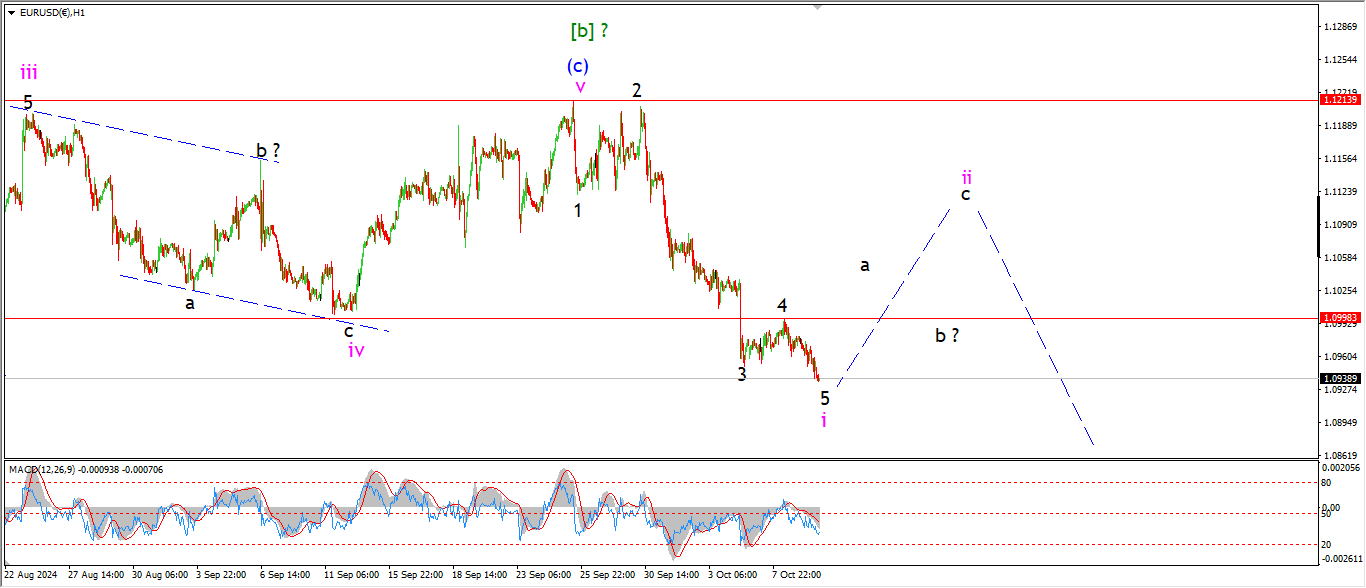Select the 'b ?' label near dashed channel
The width and height of the screenshot is (1366, 588).
coord(267,151)
